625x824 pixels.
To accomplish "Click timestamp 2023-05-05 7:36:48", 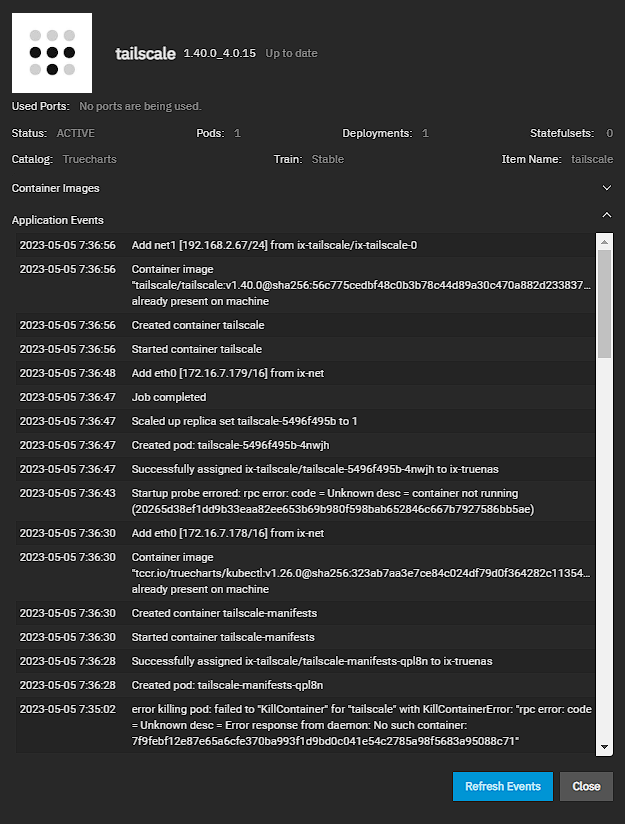I will pyautogui.click(x=68, y=374).
